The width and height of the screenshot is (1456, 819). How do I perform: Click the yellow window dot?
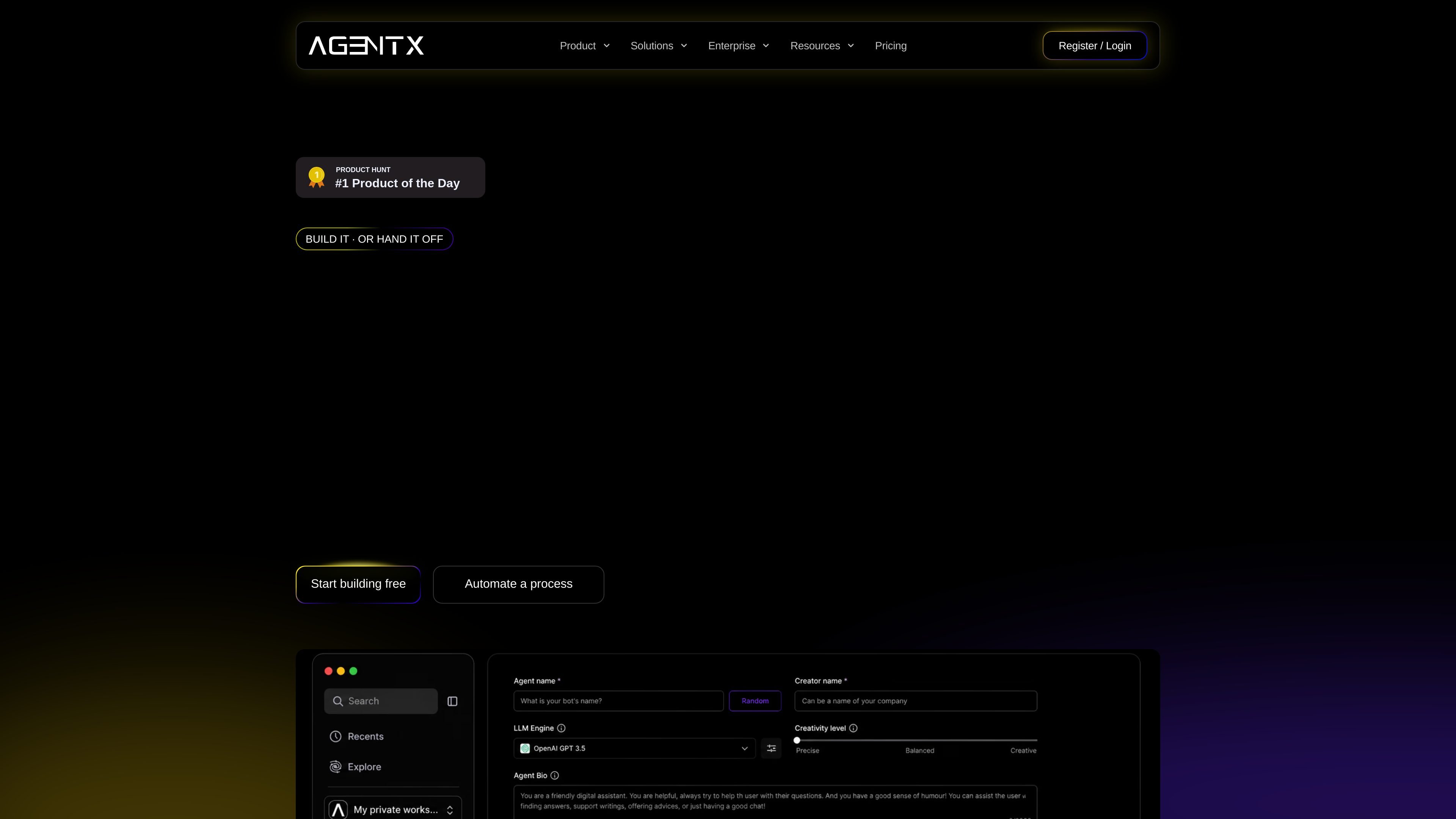(341, 671)
